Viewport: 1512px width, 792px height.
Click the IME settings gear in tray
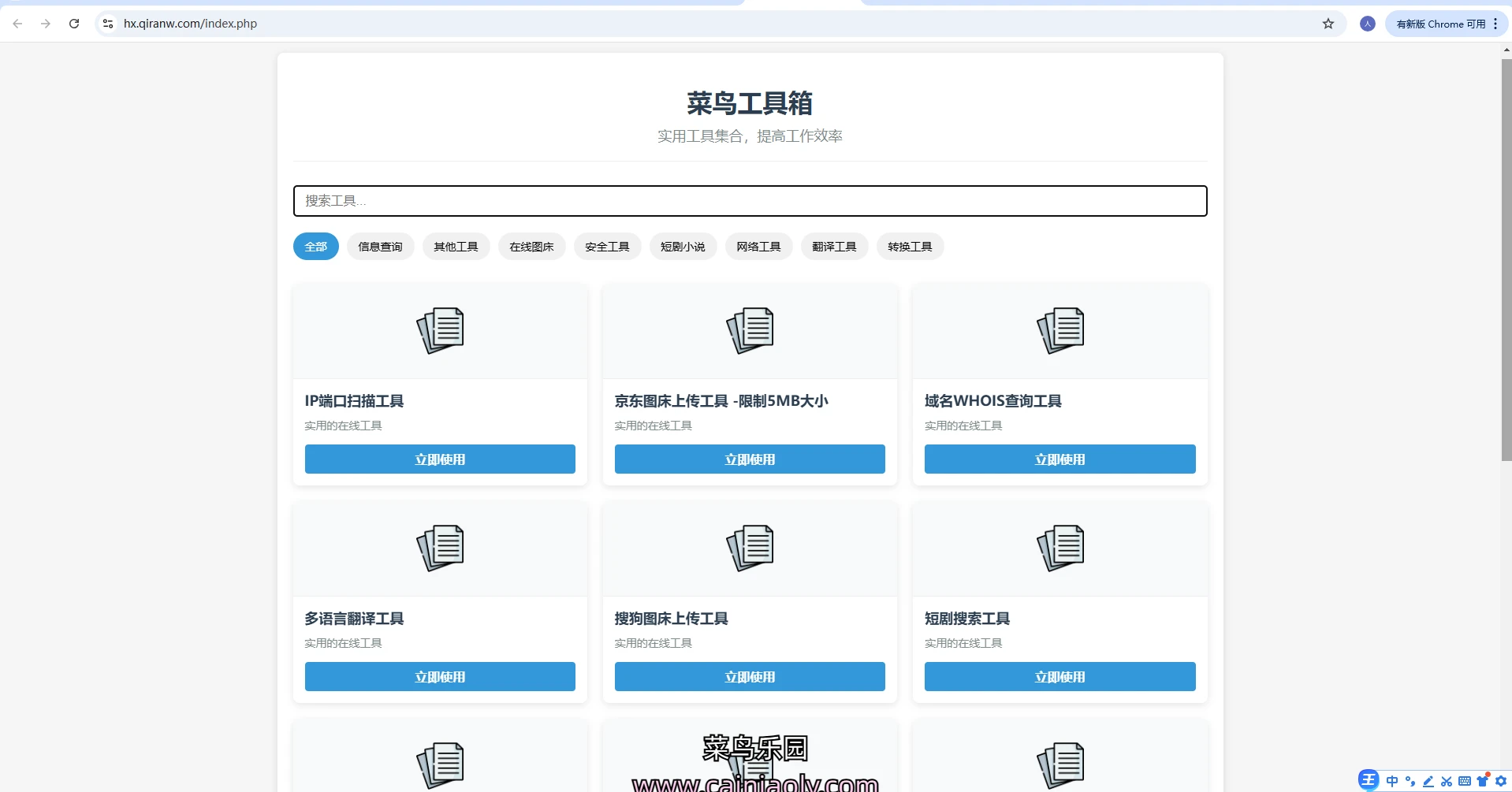point(1501,781)
